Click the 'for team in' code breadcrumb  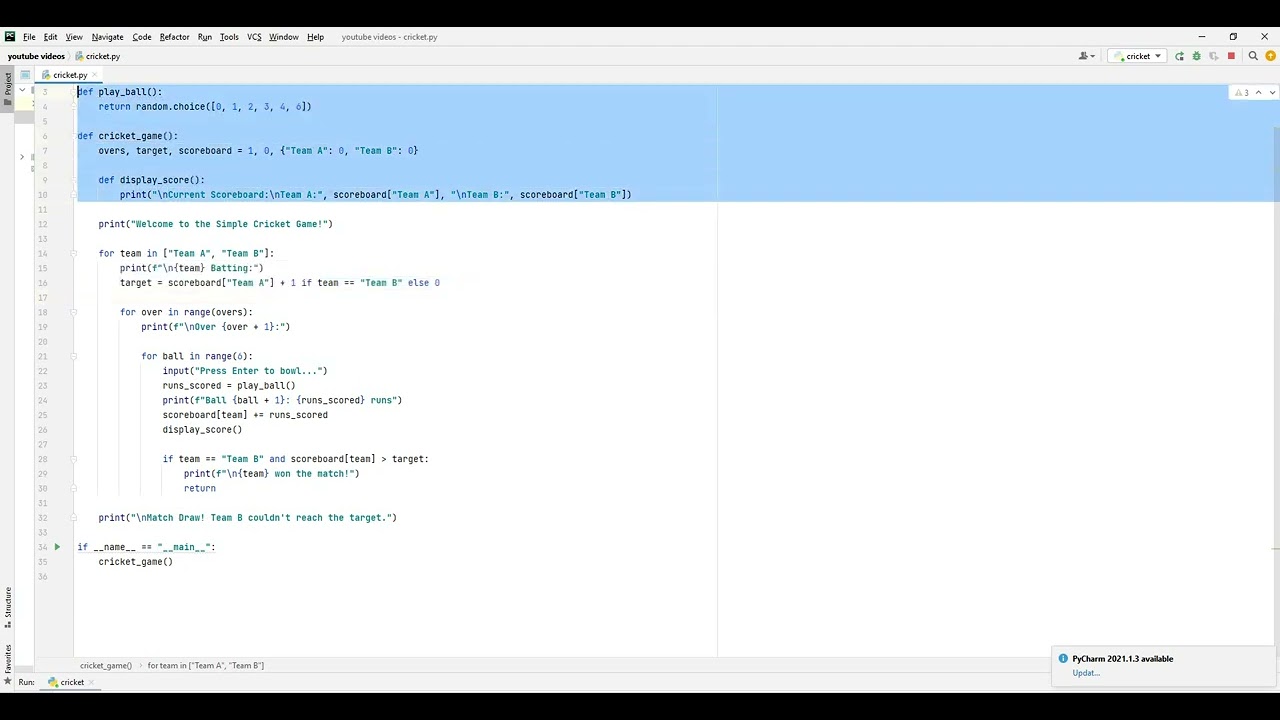tap(206, 665)
